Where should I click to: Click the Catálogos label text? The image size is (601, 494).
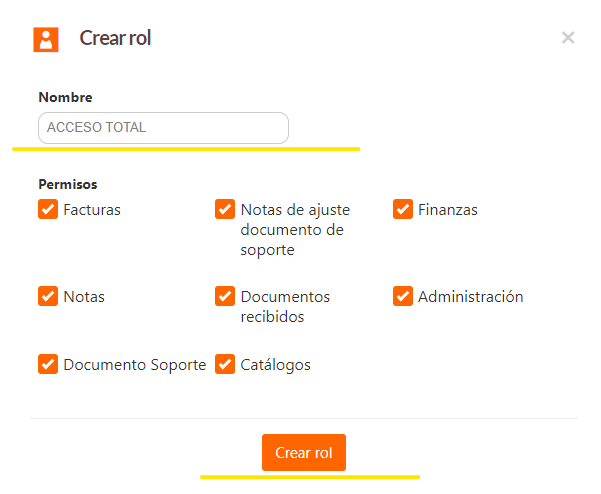click(x=276, y=365)
